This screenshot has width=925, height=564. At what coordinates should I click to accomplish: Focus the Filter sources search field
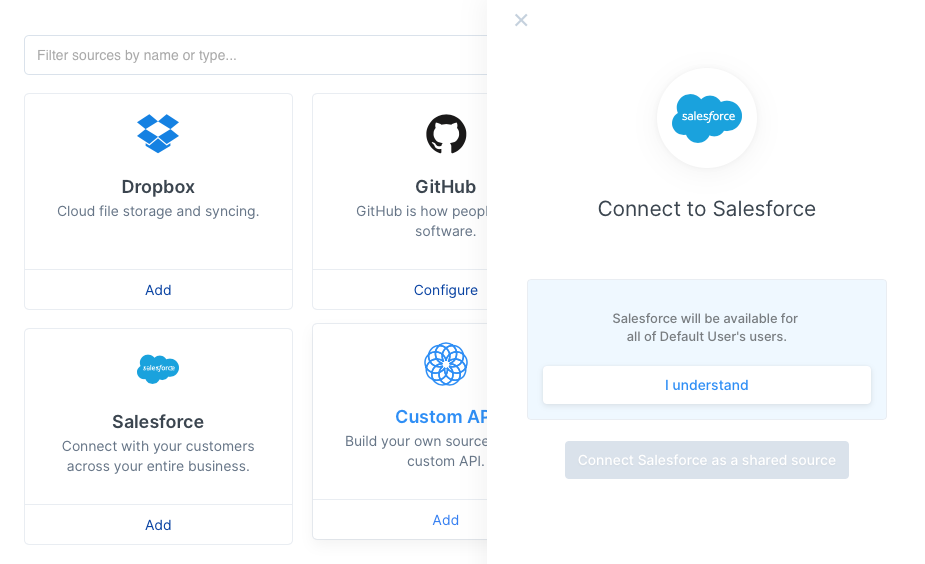coord(255,55)
